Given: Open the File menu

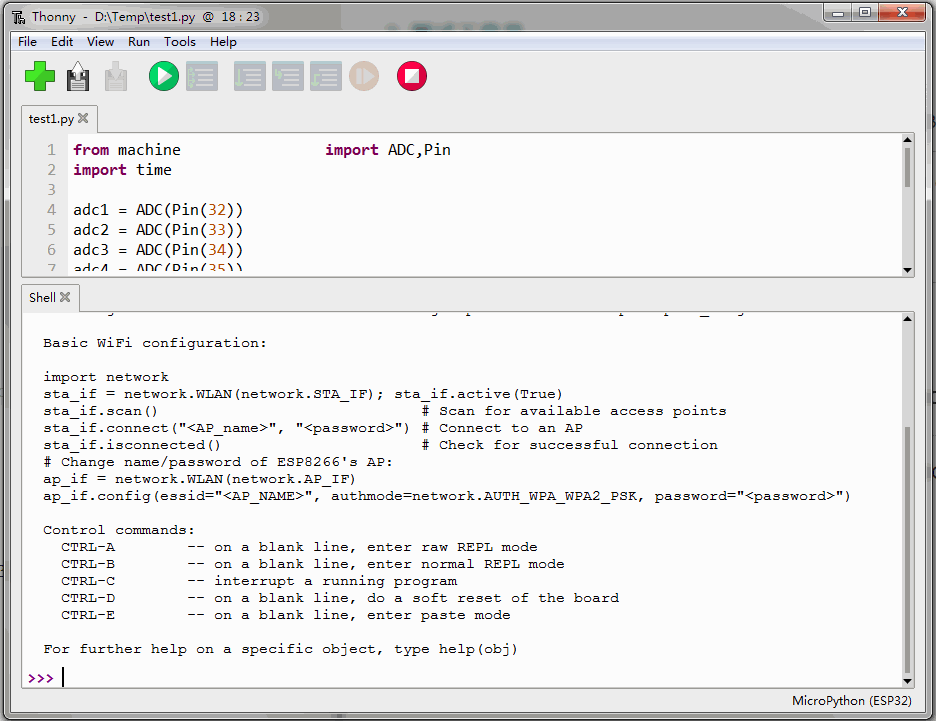Looking at the screenshot, I should click(x=27, y=42).
